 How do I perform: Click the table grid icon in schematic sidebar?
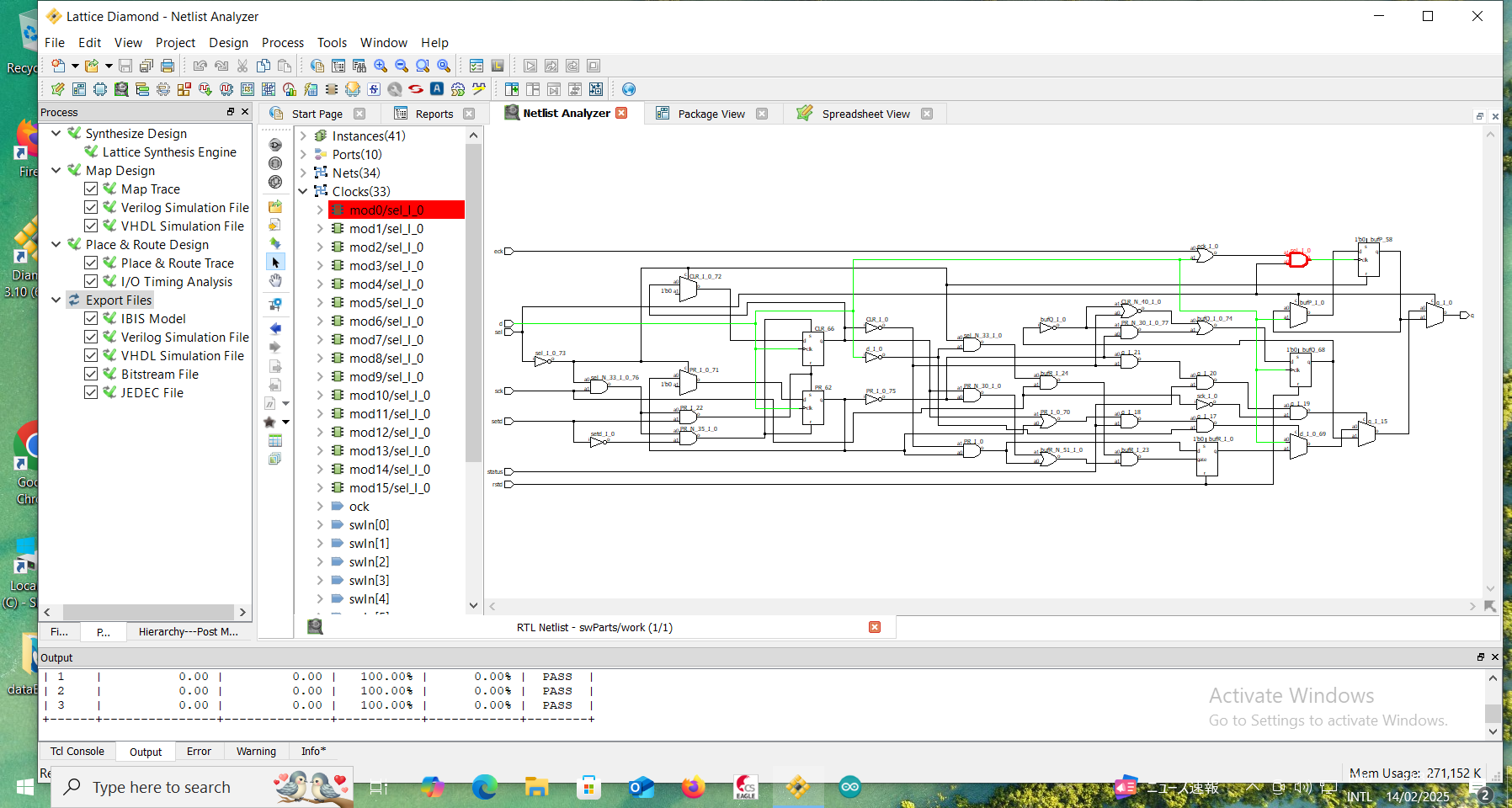pyautogui.click(x=275, y=441)
